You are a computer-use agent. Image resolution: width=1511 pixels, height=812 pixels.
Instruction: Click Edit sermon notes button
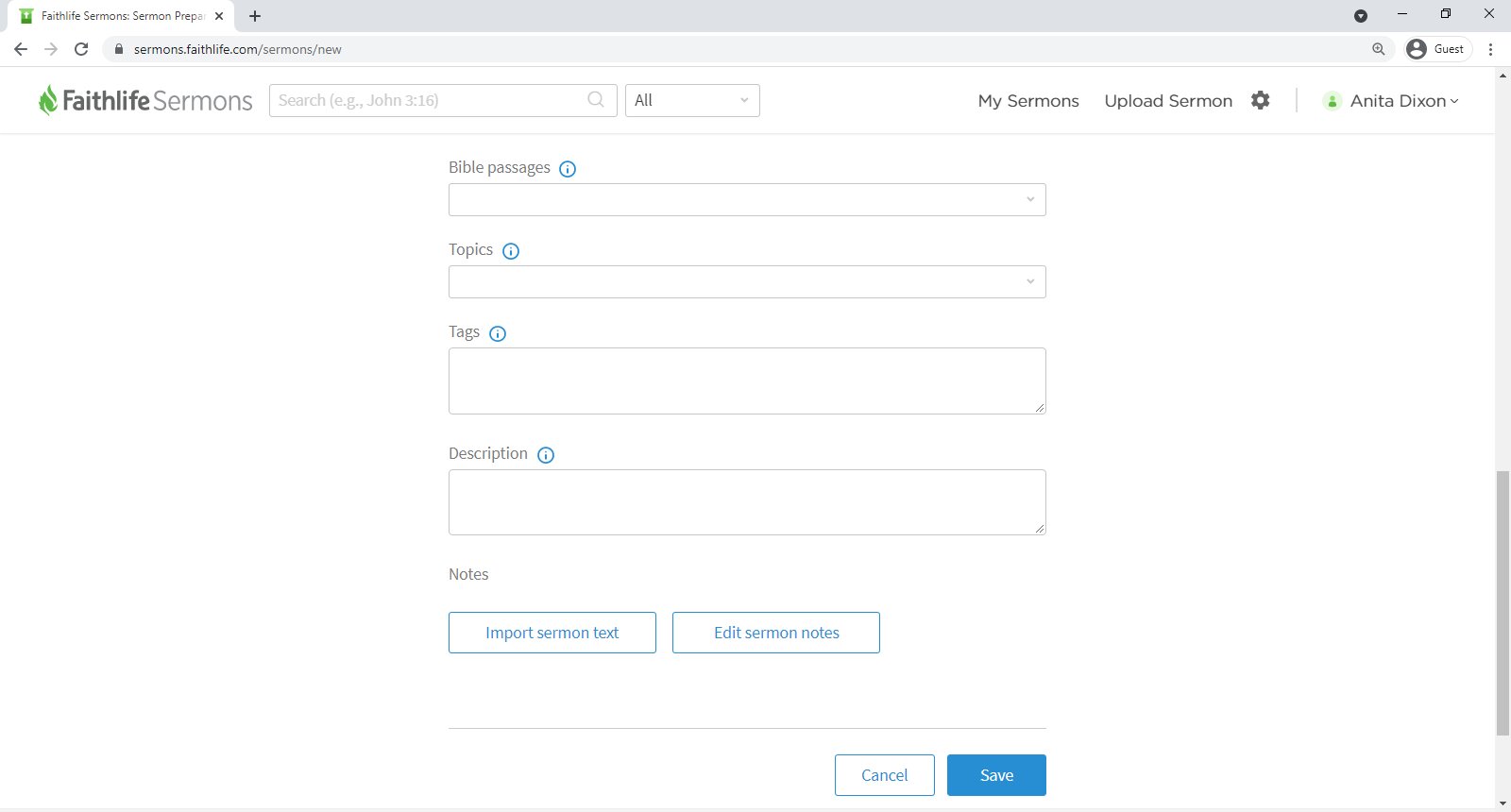point(776,633)
